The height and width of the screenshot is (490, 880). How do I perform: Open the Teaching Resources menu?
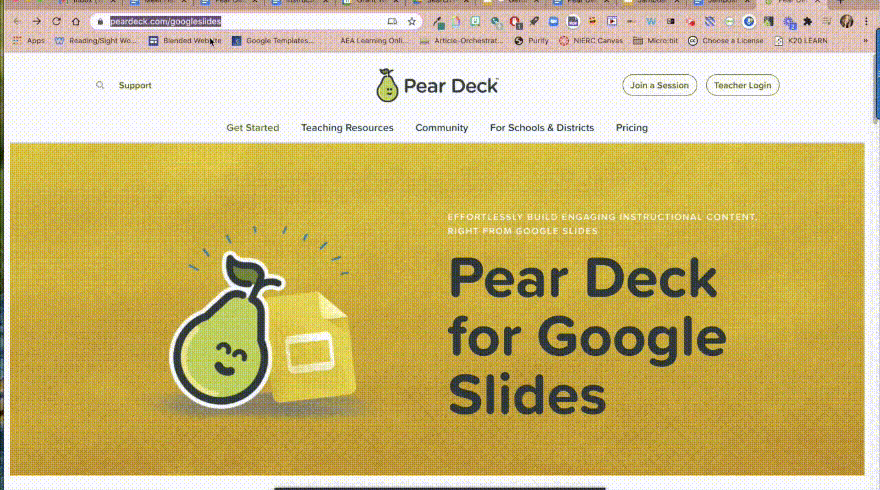pyautogui.click(x=347, y=128)
